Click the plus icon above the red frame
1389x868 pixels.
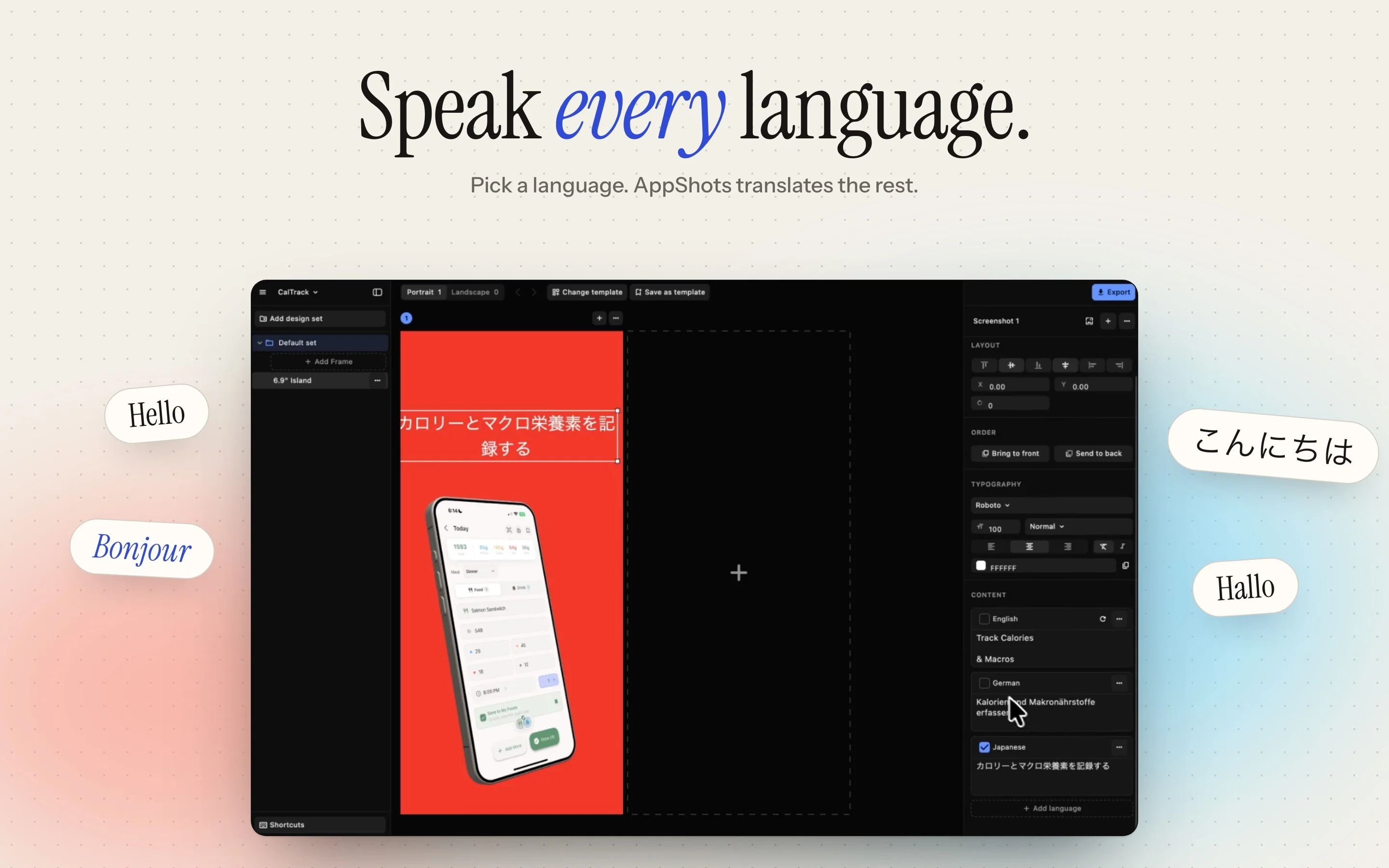(x=599, y=318)
